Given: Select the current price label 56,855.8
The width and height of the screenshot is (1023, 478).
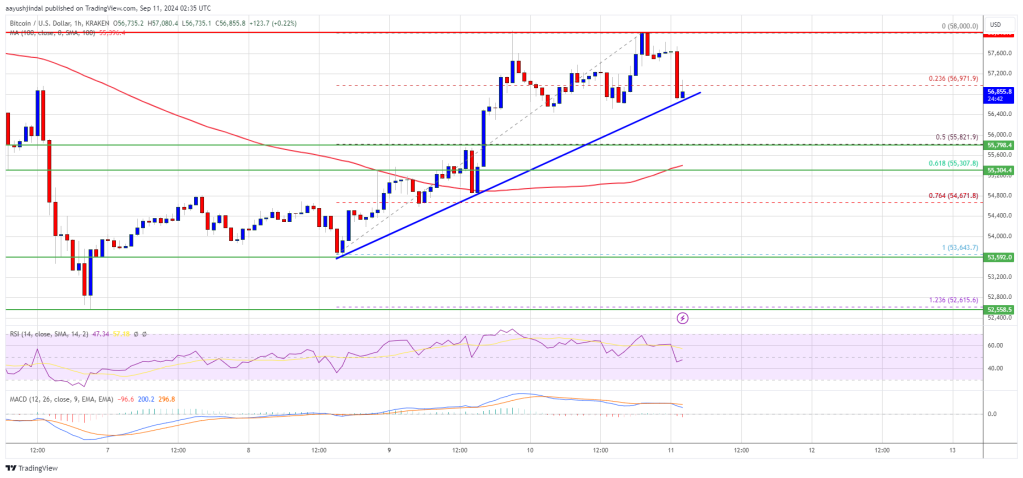Looking at the screenshot, I should [x=1000, y=92].
